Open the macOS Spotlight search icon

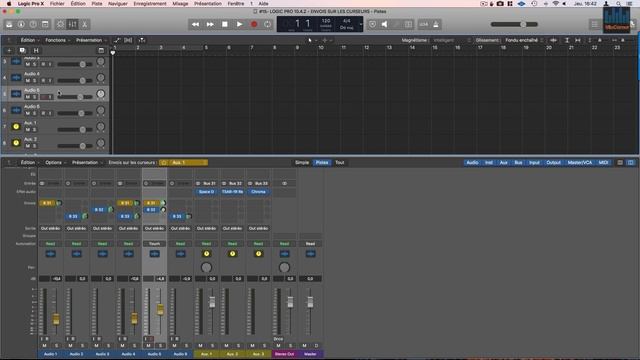[619, 3]
